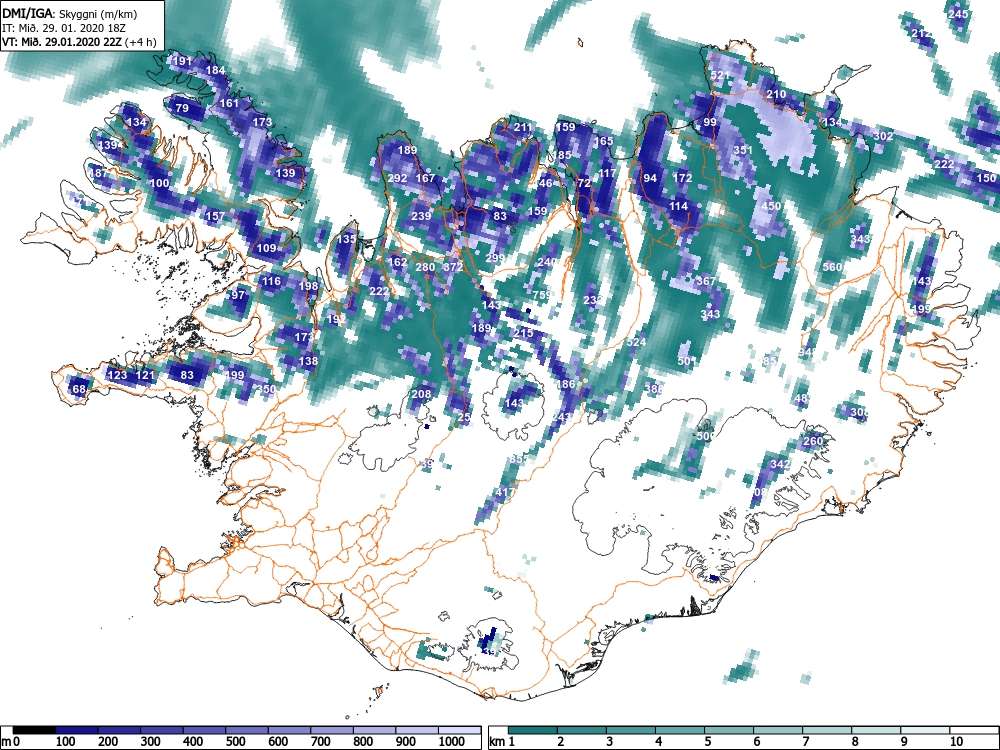Click the map value 117
The image size is (1000, 750).
click(x=608, y=173)
